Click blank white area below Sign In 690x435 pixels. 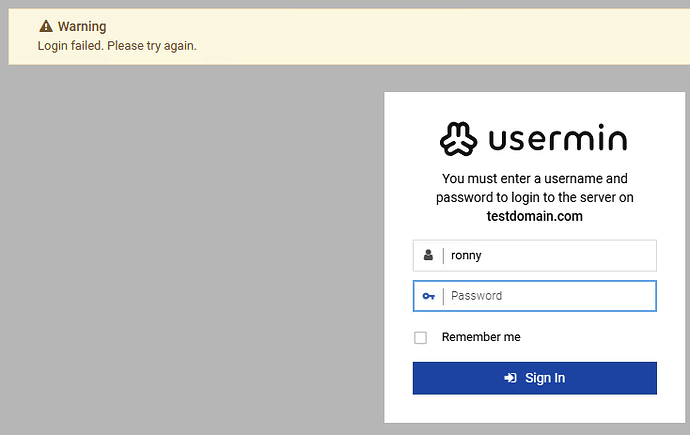point(535,409)
